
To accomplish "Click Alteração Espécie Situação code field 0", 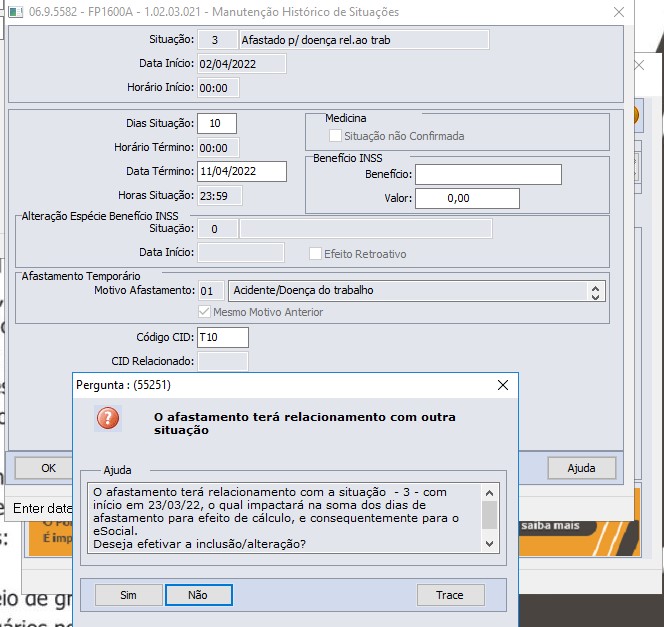I will [x=217, y=229].
